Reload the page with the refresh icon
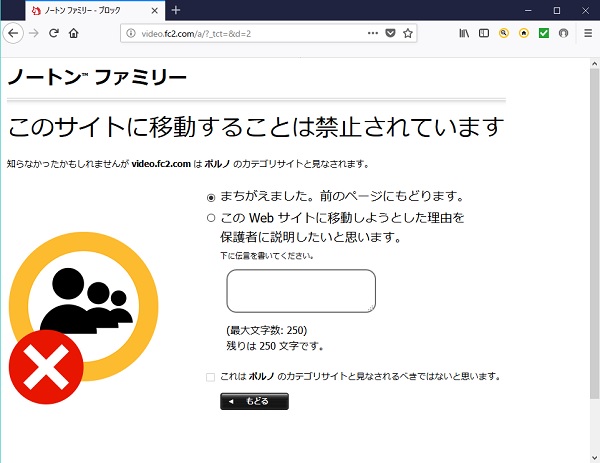600x463 pixels. (54, 33)
